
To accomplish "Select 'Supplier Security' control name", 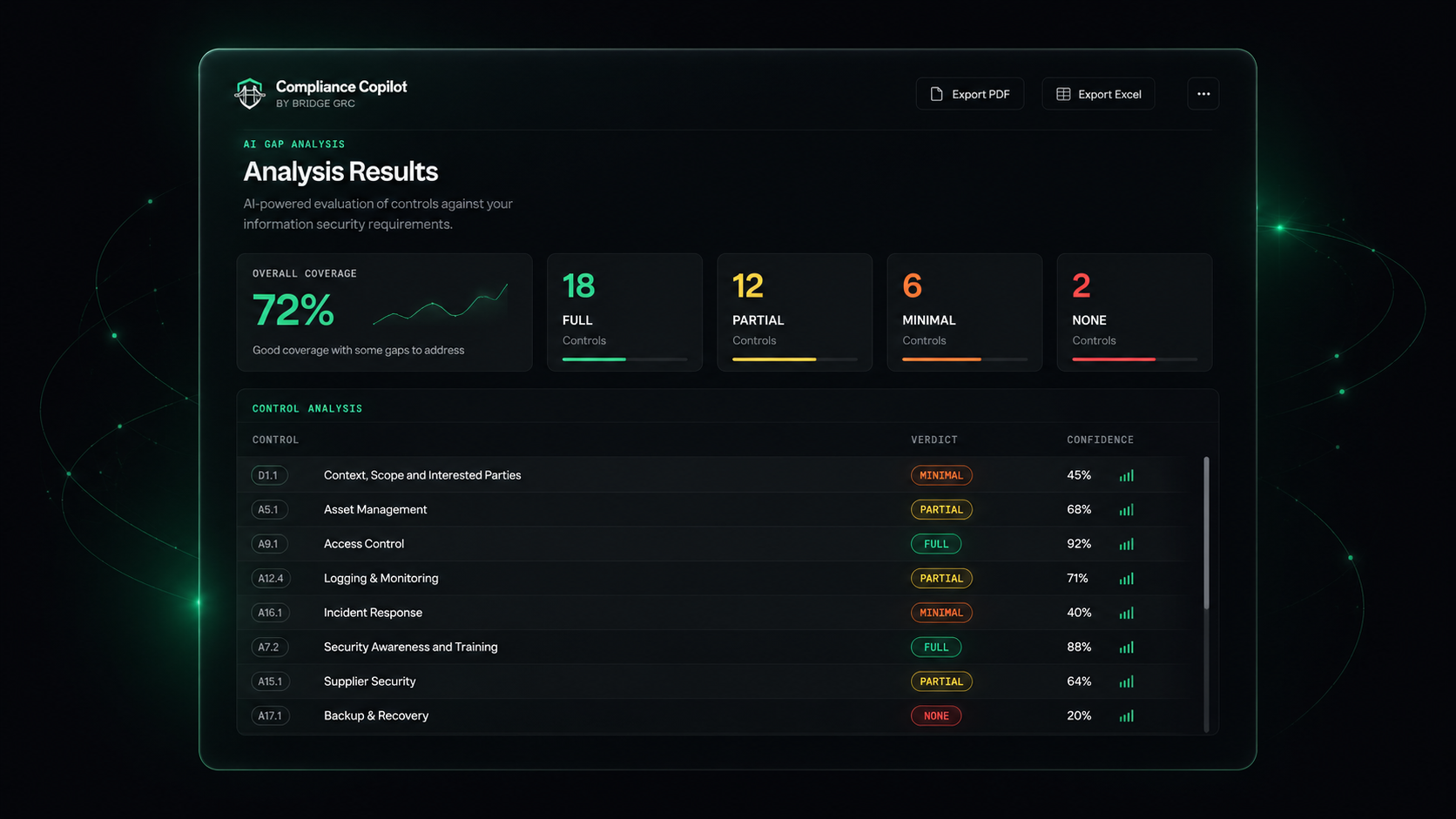I will [x=370, y=681].
